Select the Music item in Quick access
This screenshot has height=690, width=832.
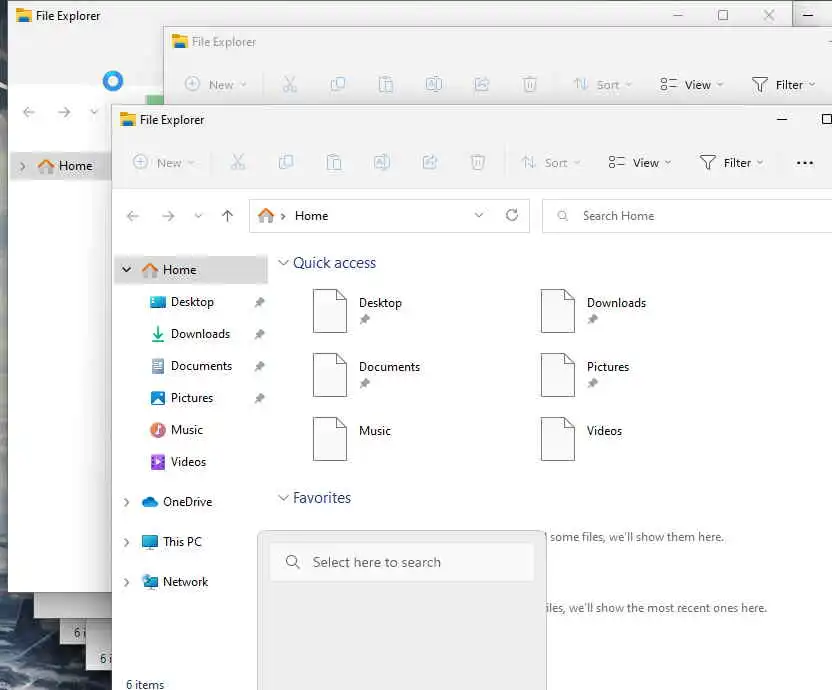coord(352,438)
